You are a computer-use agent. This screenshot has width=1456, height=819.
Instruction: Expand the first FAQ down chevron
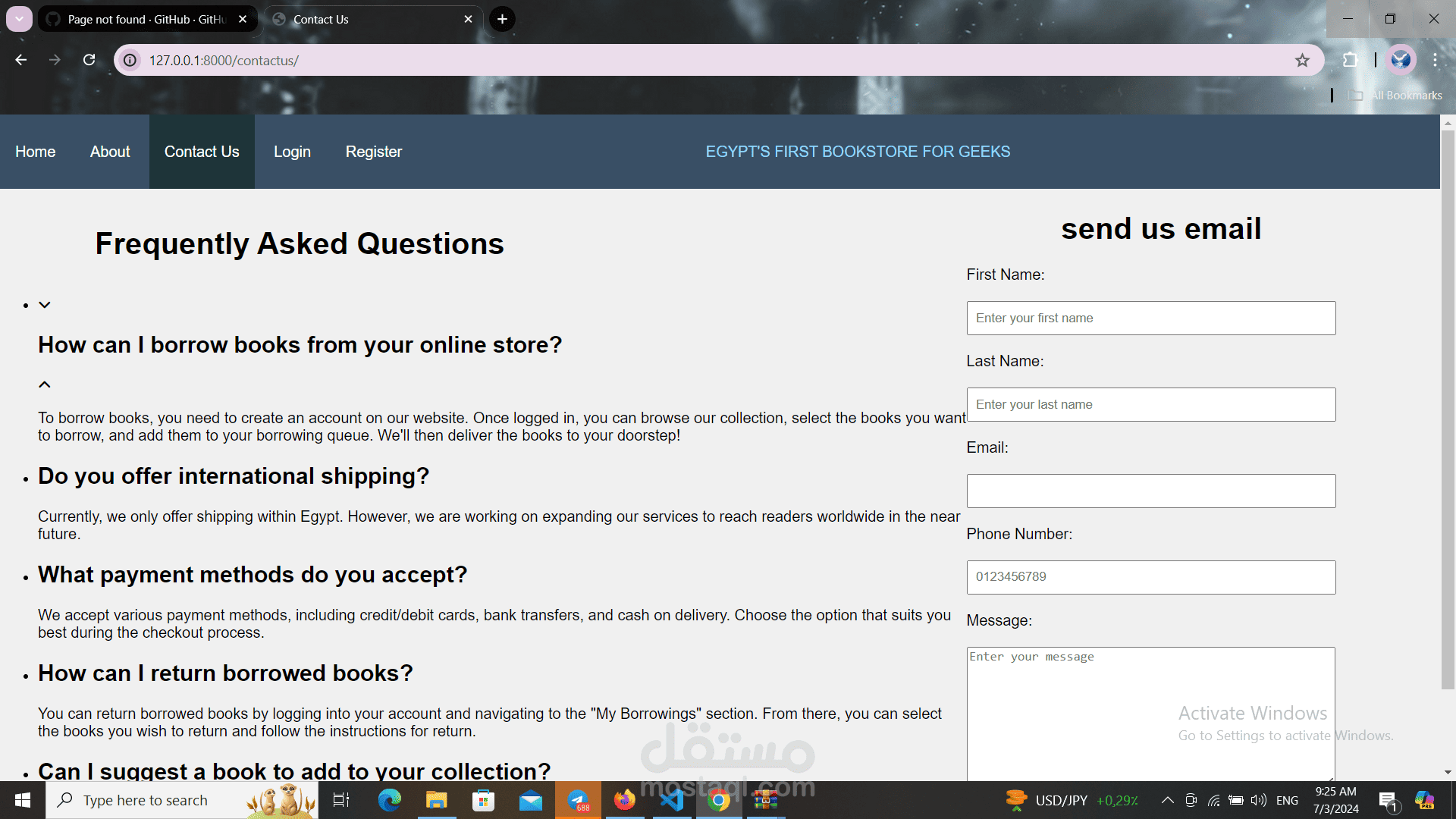point(45,305)
